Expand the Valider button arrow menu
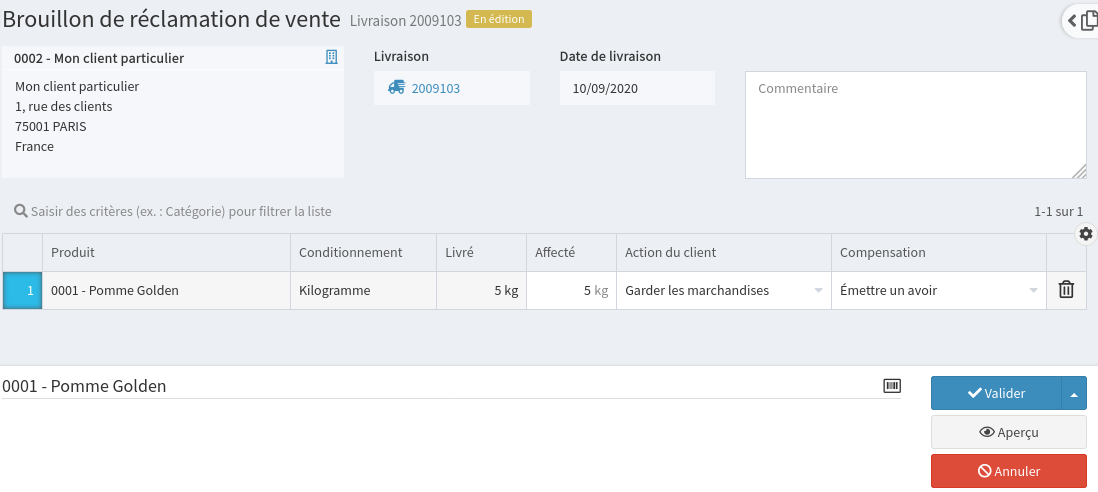The image size is (1098, 492). tap(1073, 394)
